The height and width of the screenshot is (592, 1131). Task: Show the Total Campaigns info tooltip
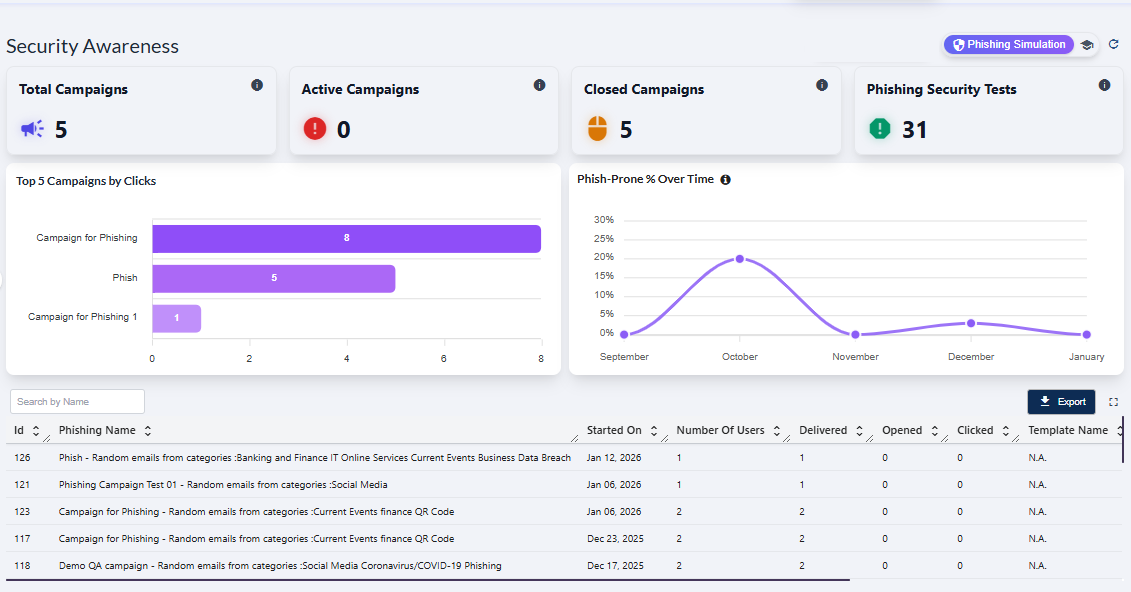(259, 85)
